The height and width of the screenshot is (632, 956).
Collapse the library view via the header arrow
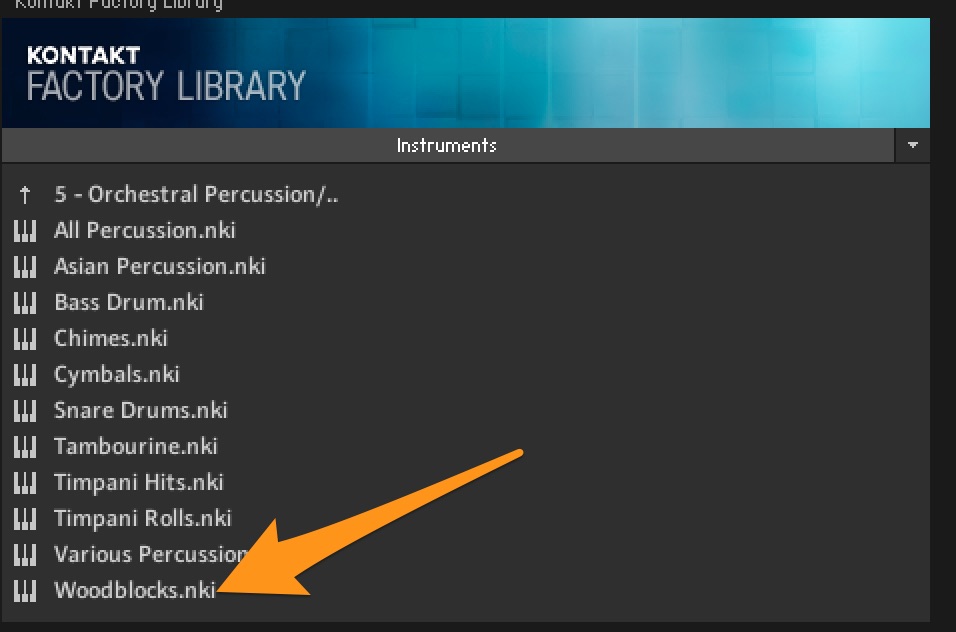[911, 145]
